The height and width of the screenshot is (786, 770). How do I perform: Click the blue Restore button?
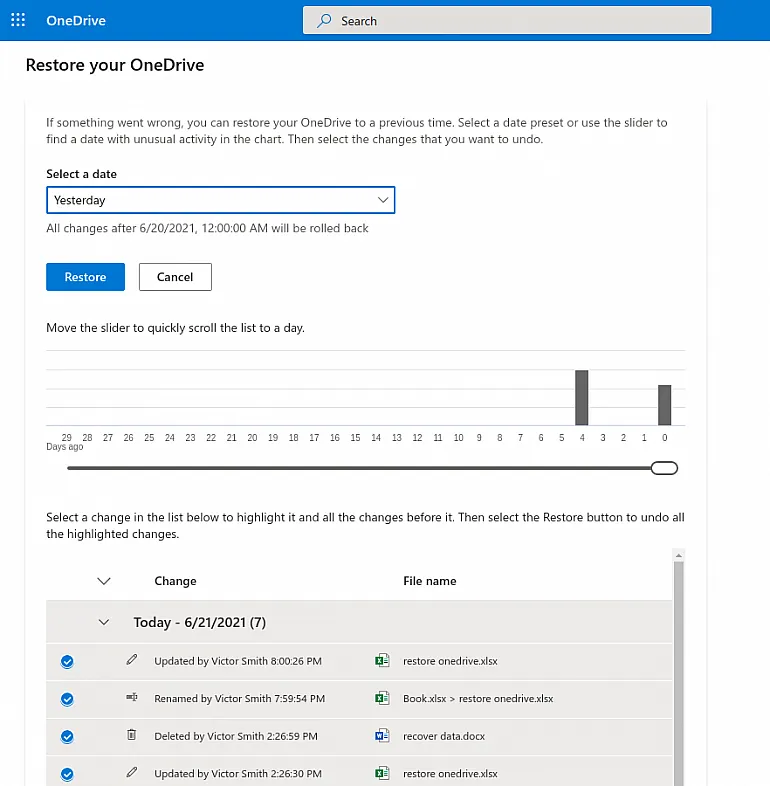click(x=85, y=277)
